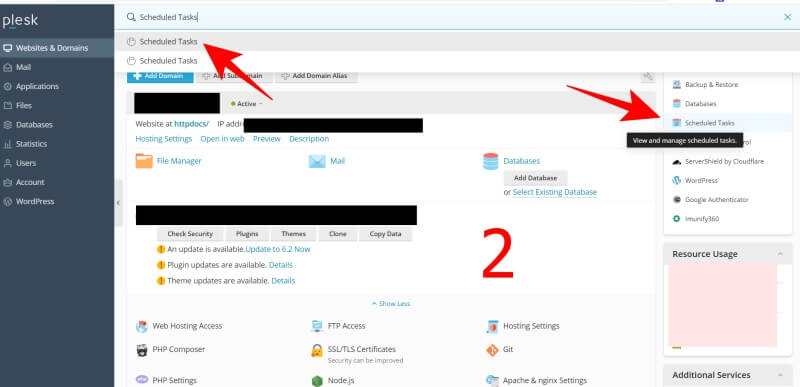Click the Check Security button
The width and height of the screenshot is (800, 387).
pyautogui.click(x=189, y=234)
